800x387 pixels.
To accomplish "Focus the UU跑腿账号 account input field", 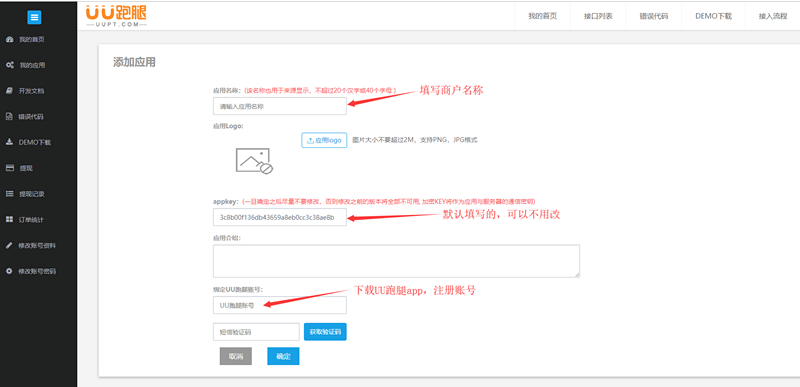I will (280, 305).
